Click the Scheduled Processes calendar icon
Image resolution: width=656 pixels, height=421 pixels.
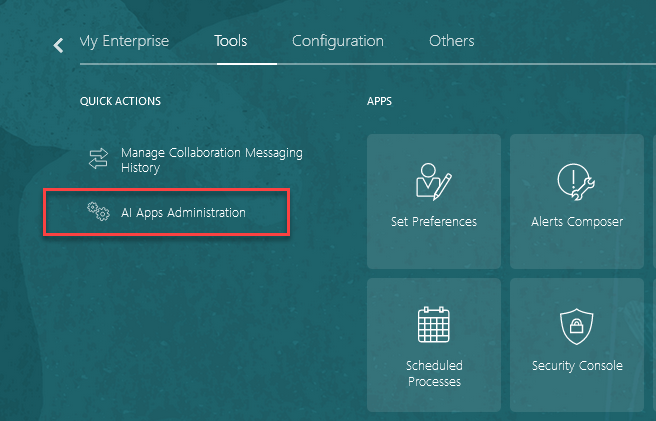434,325
